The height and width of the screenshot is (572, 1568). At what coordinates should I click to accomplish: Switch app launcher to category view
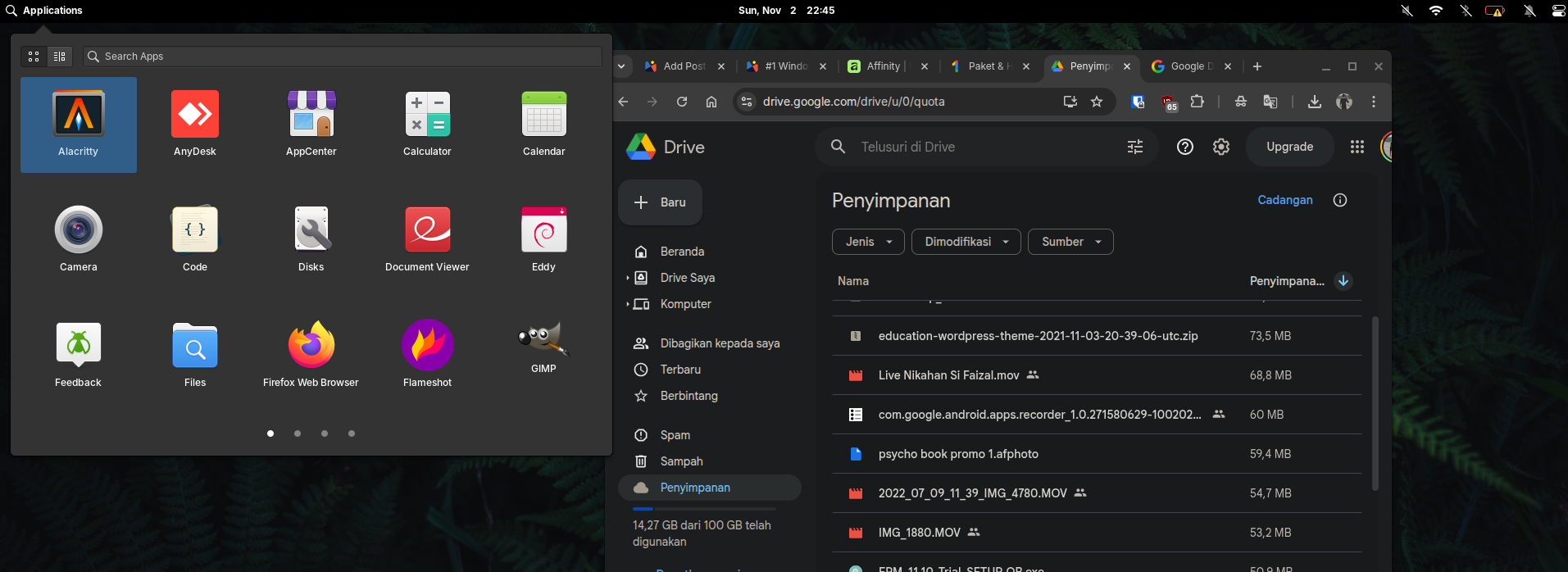pos(60,57)
